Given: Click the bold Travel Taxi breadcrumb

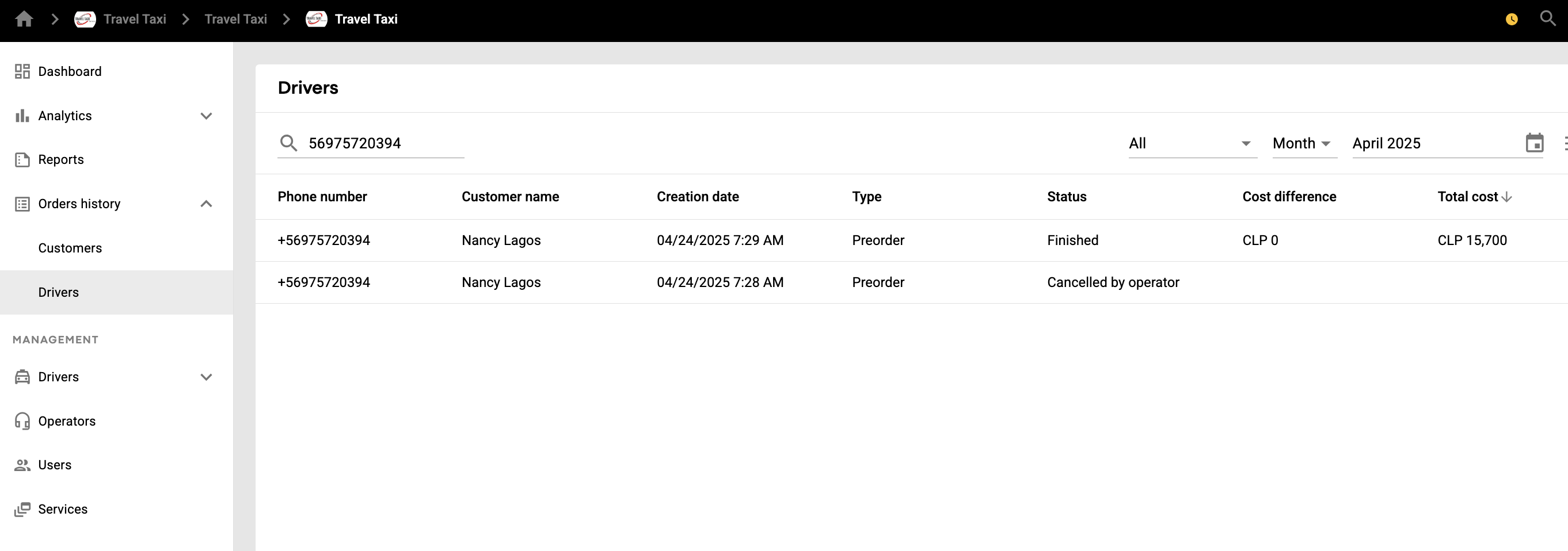Looking at the screenshot, I should coord(366,20).
